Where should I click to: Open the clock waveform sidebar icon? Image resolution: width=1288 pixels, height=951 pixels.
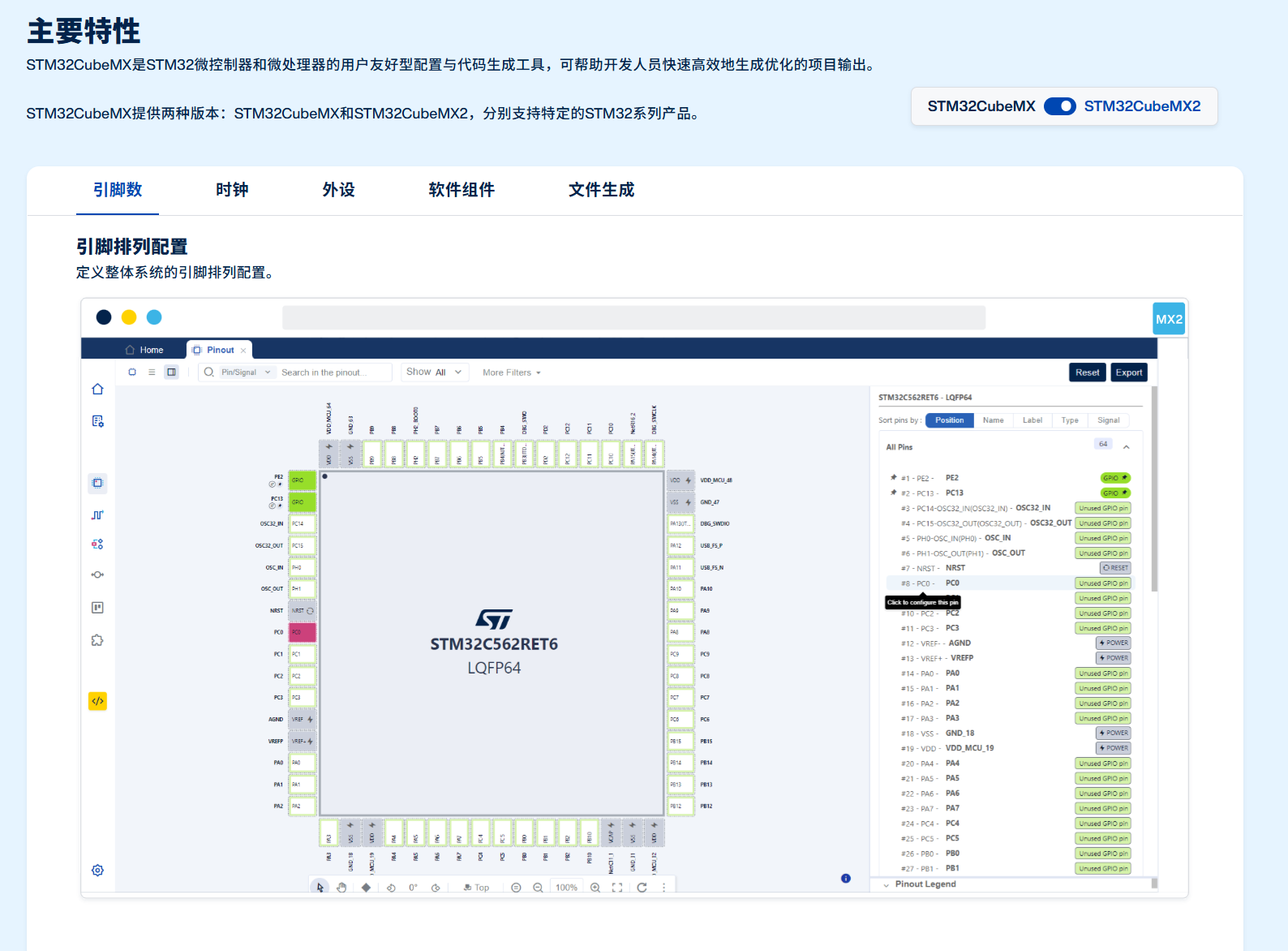[97, 515]
